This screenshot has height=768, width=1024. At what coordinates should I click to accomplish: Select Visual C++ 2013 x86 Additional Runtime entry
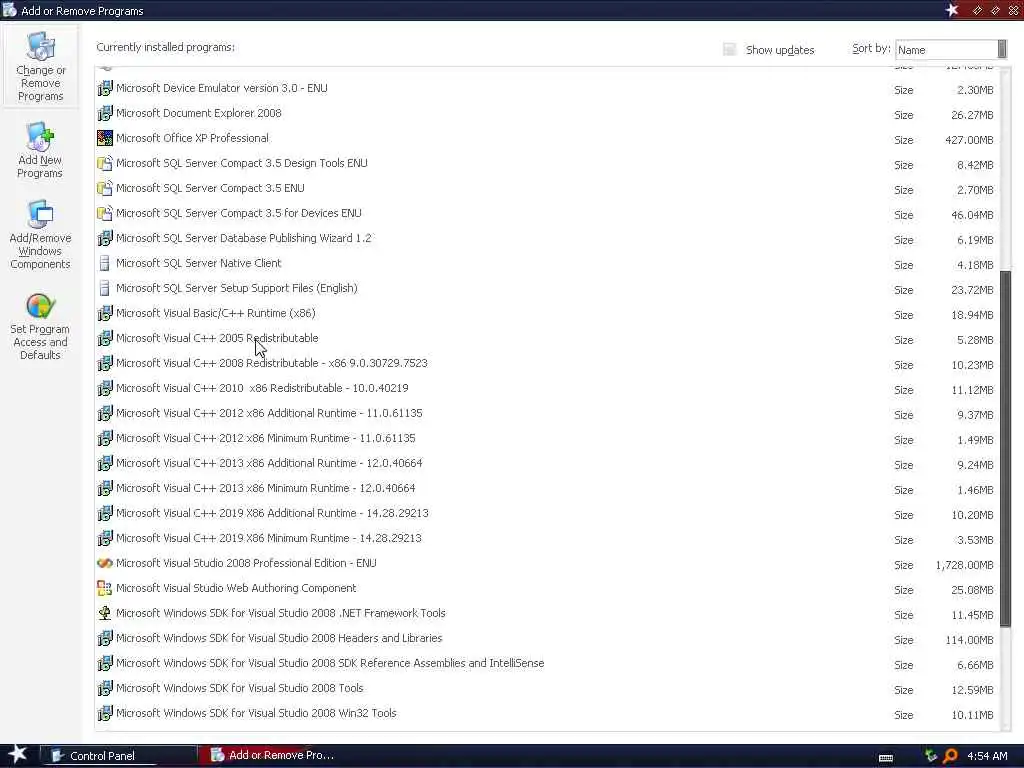(x=547, y=463)
